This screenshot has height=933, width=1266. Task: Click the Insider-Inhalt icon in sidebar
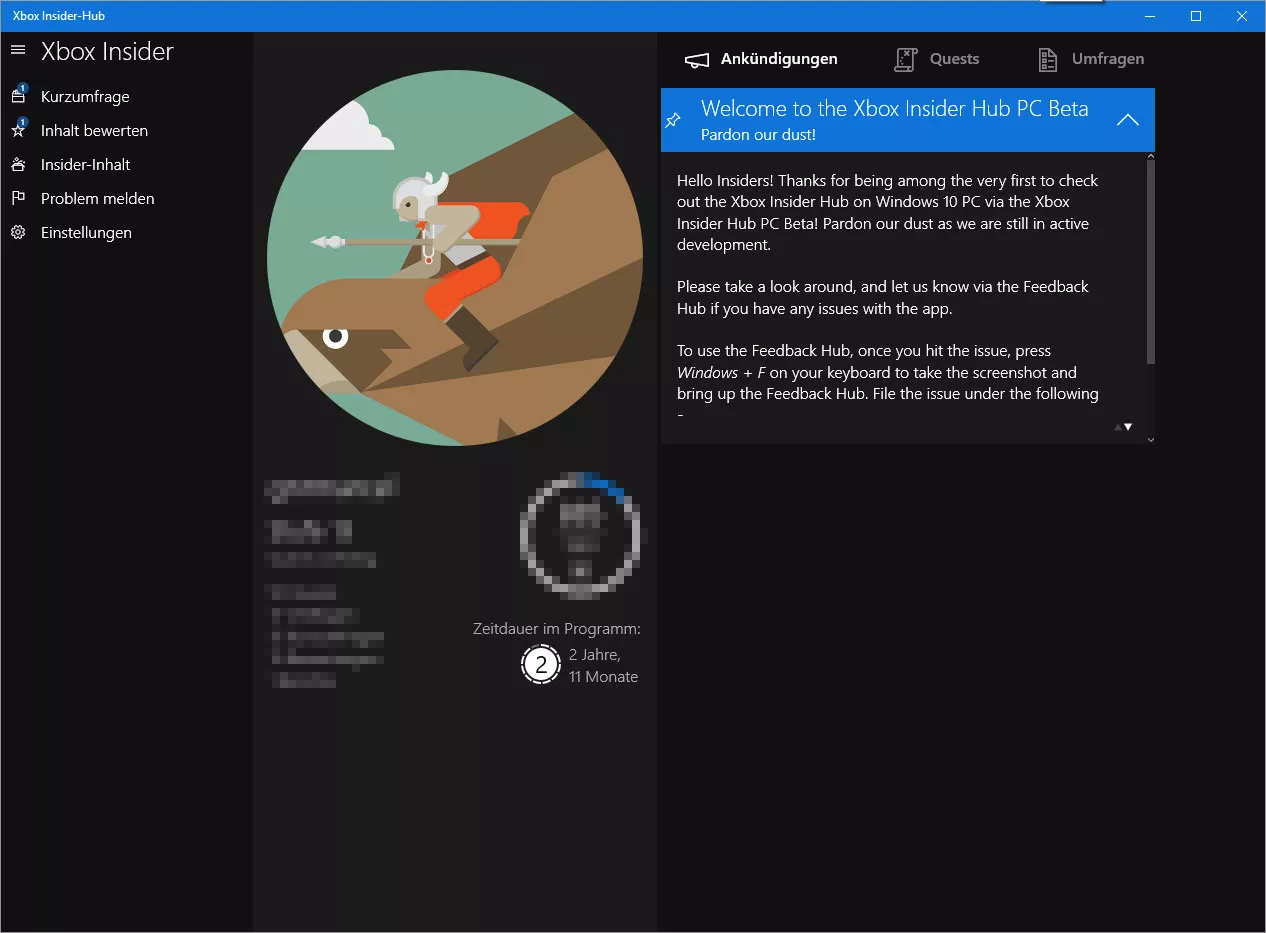(18, 165)
